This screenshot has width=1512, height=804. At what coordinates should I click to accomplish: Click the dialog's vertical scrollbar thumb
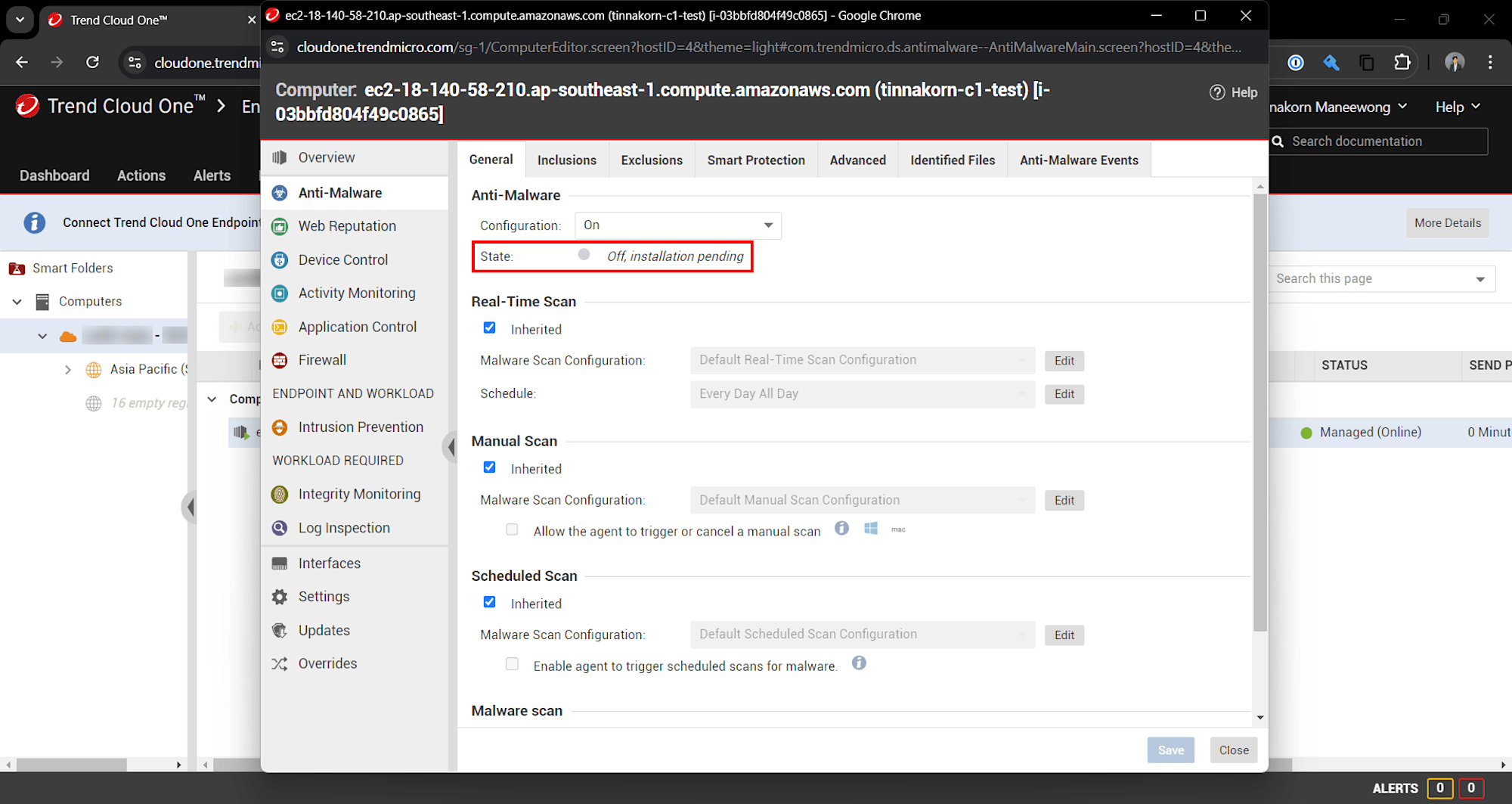(x=1259, y=412)
